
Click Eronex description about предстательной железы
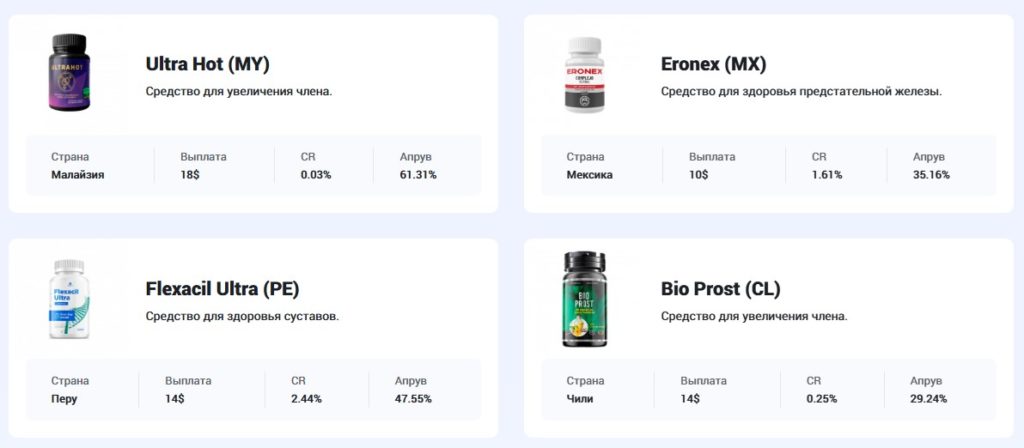[x=801, y=92]
